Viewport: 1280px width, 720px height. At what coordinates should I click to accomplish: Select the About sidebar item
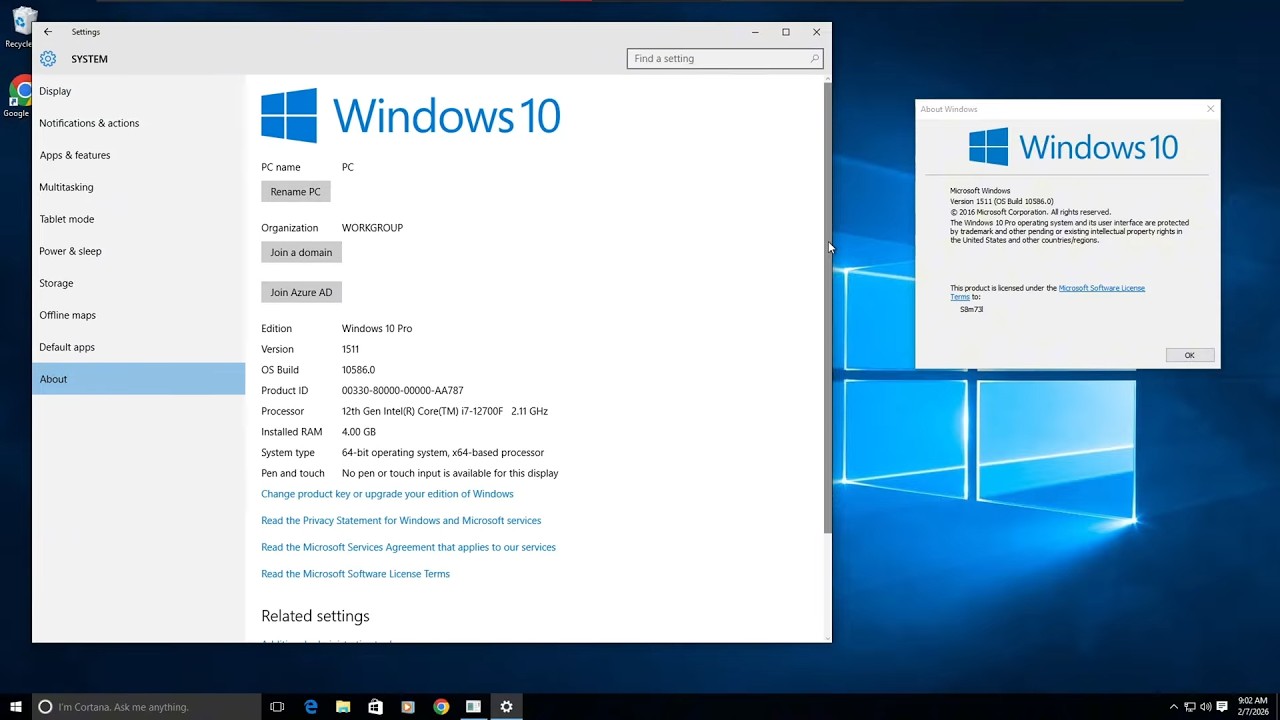coord(138,379)
